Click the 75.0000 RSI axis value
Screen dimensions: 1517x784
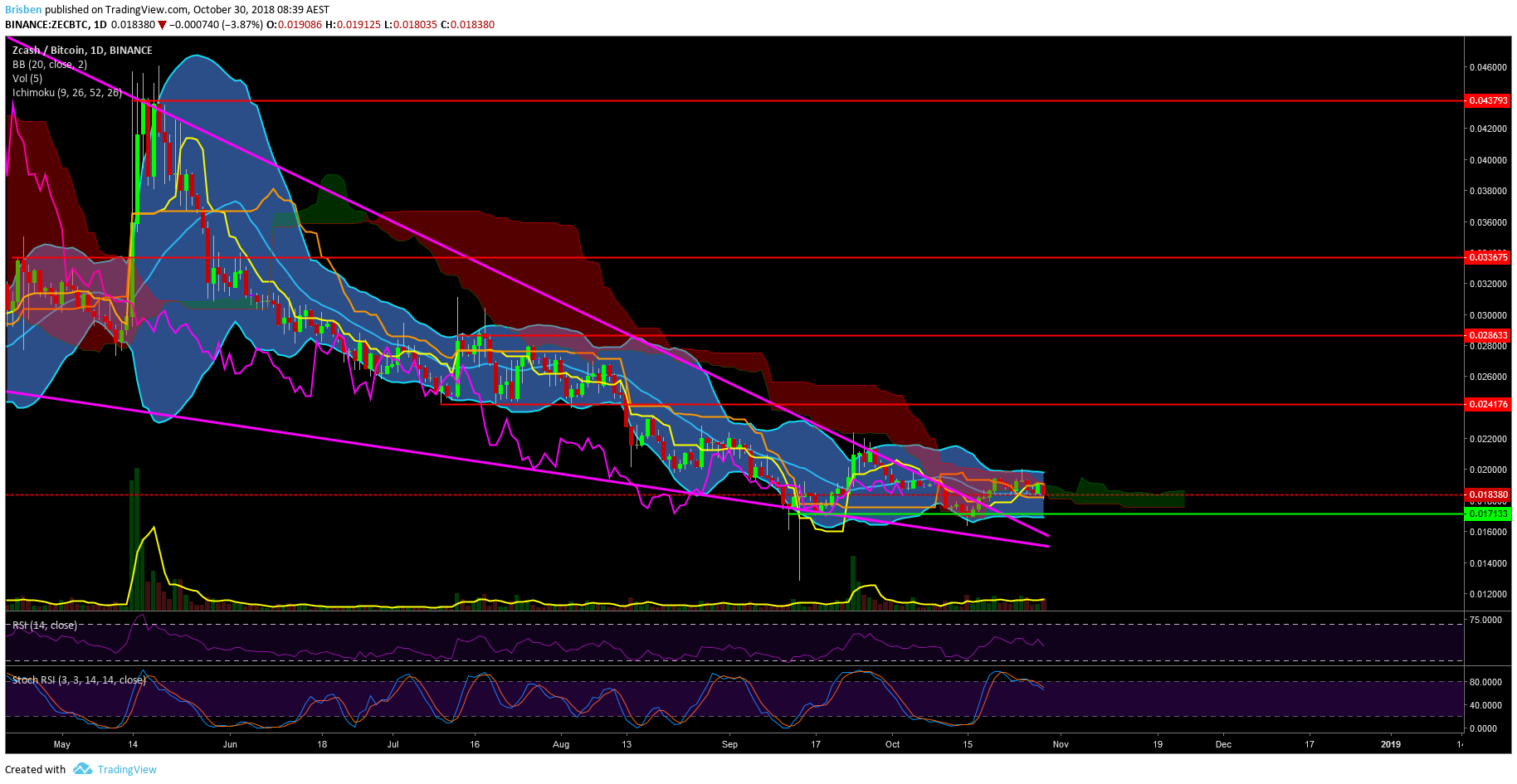click(x=1485, y=620)
